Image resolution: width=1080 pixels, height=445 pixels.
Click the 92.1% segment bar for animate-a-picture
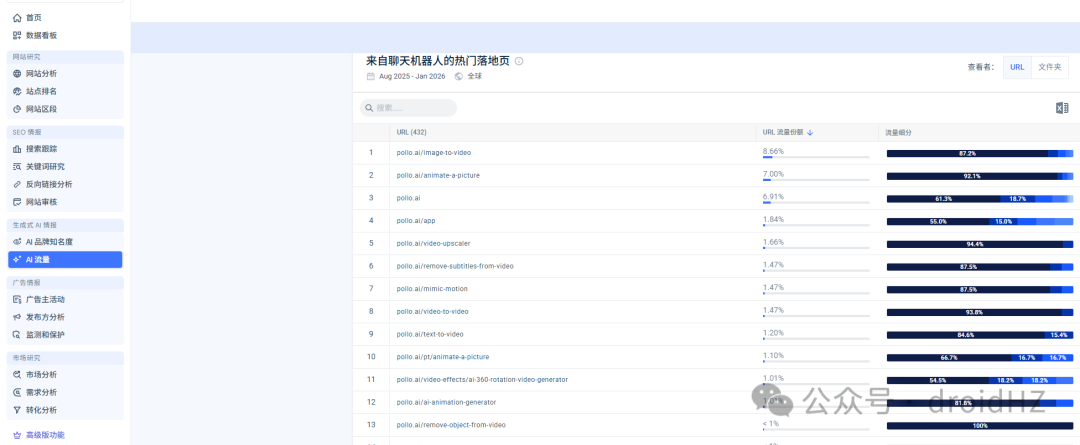972,176
